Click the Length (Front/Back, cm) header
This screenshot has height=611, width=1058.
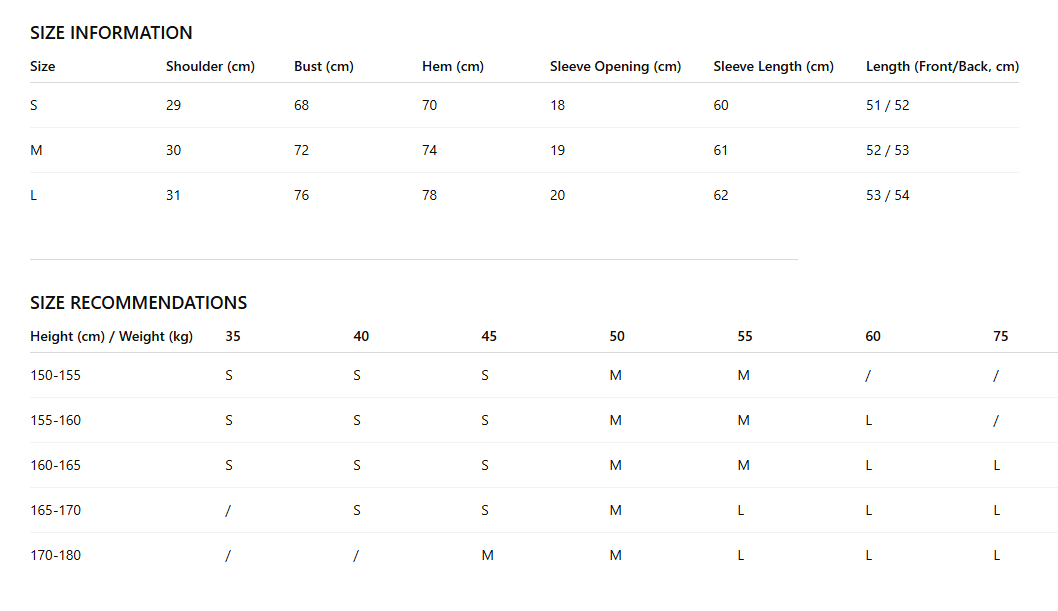coord(943,67)
